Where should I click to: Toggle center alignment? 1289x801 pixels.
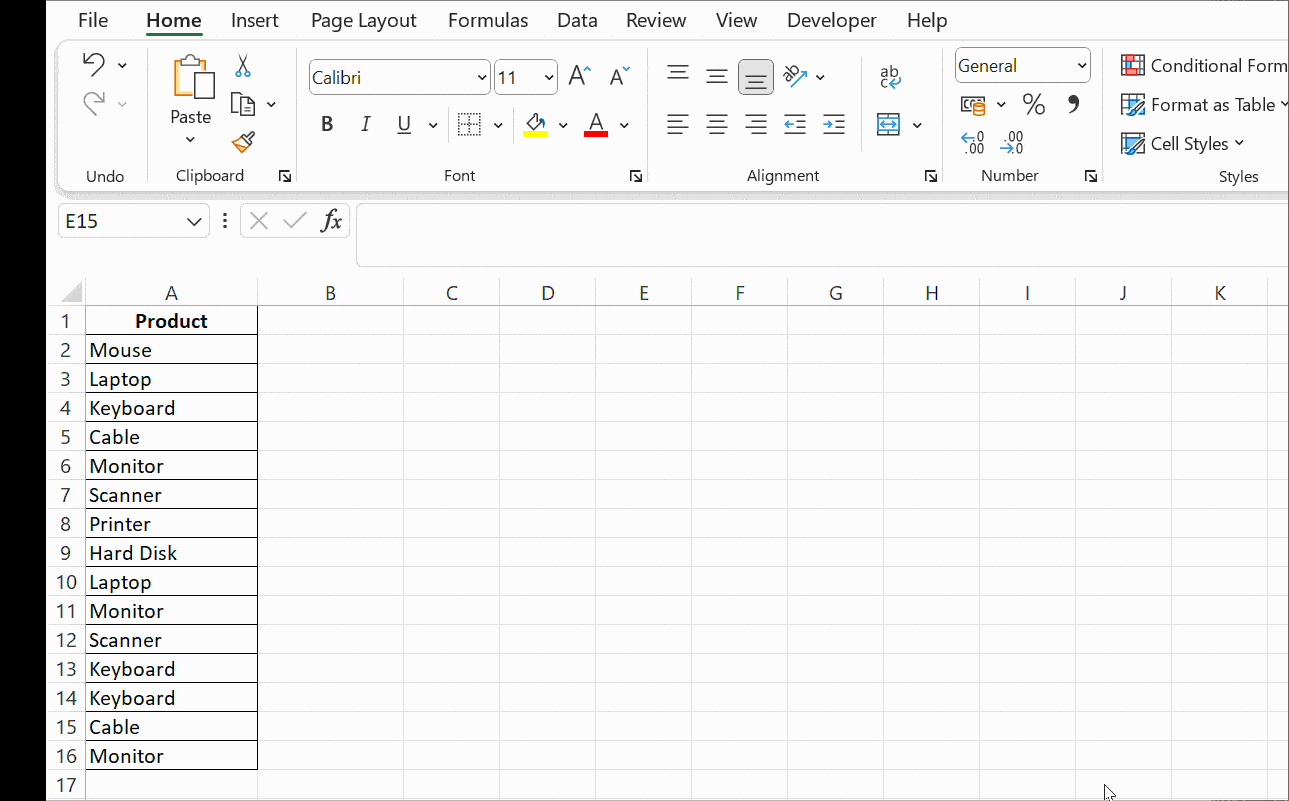(x=716, y=124)
